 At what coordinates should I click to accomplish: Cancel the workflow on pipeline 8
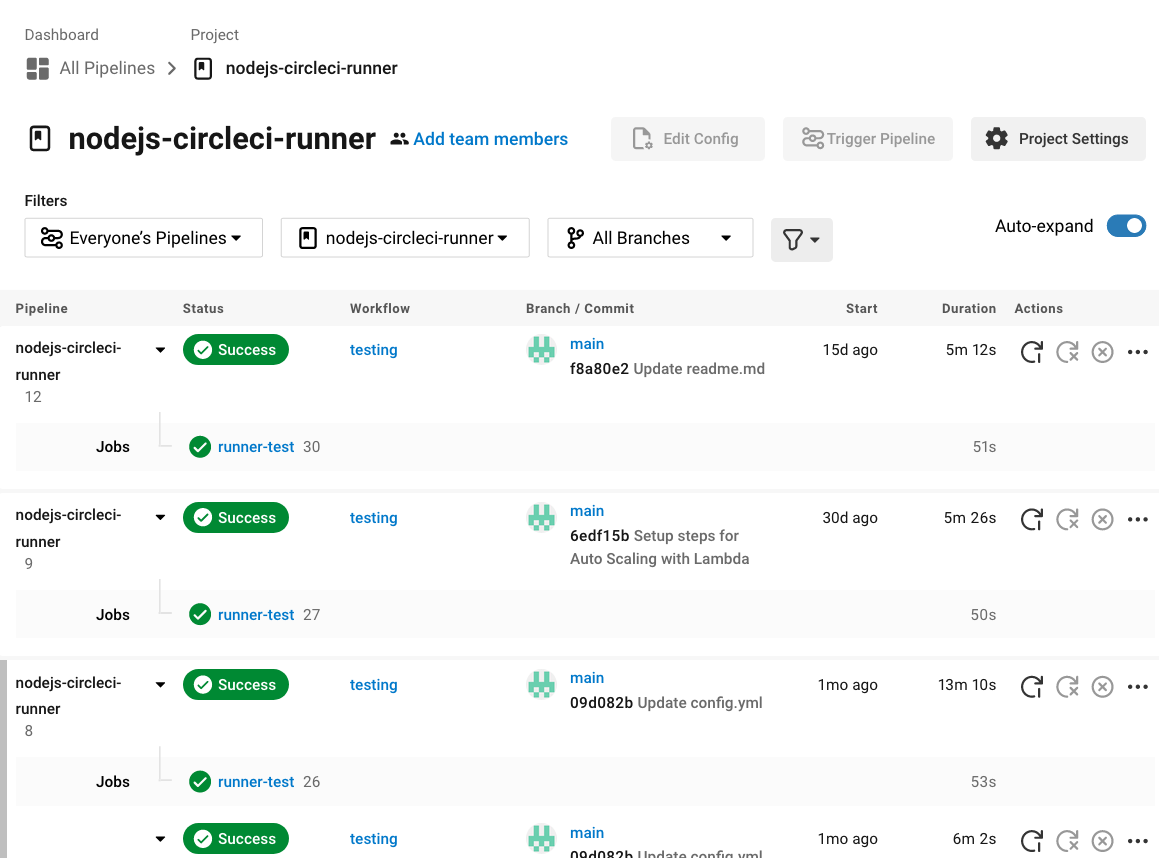(1102, 686)
